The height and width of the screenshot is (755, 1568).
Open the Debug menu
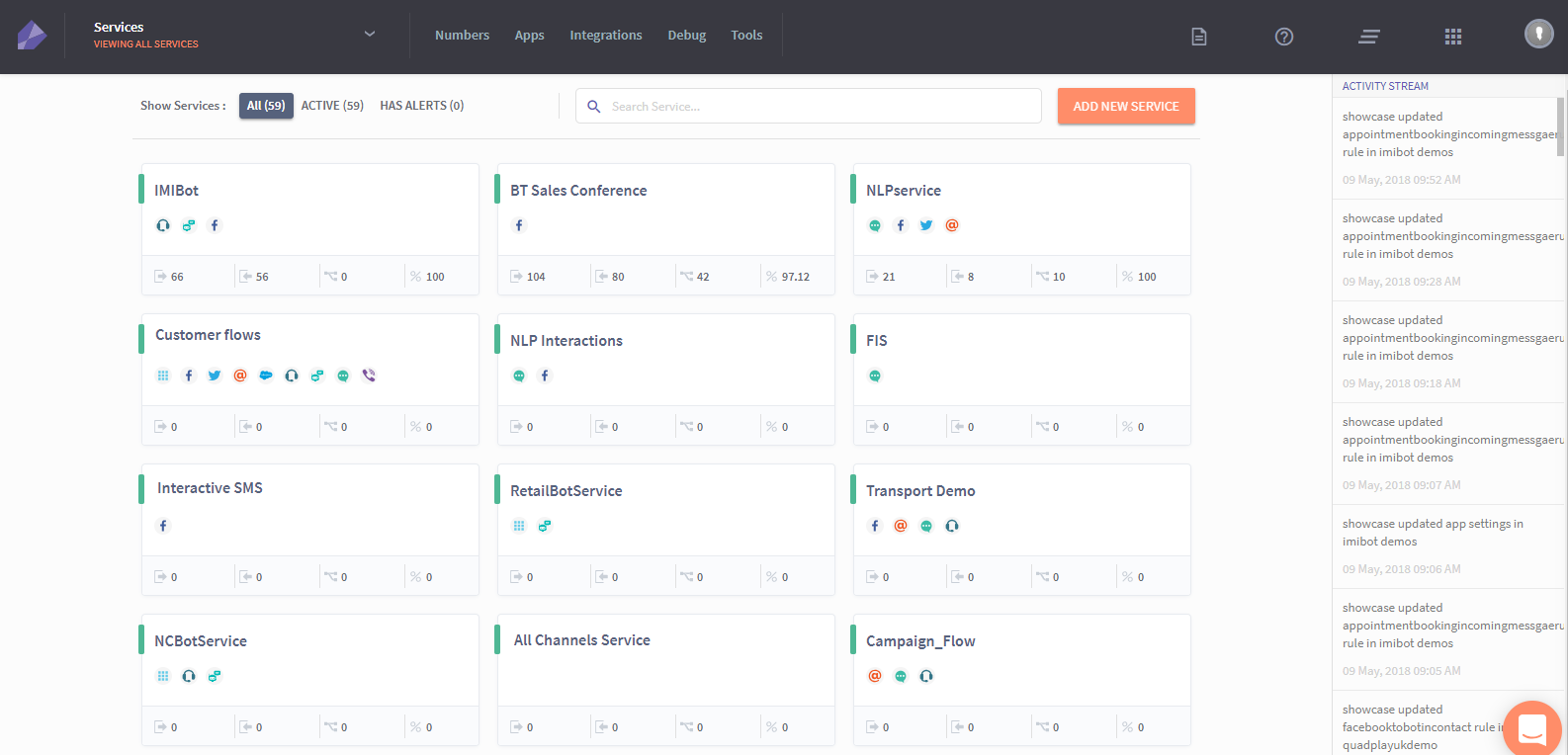686,35
